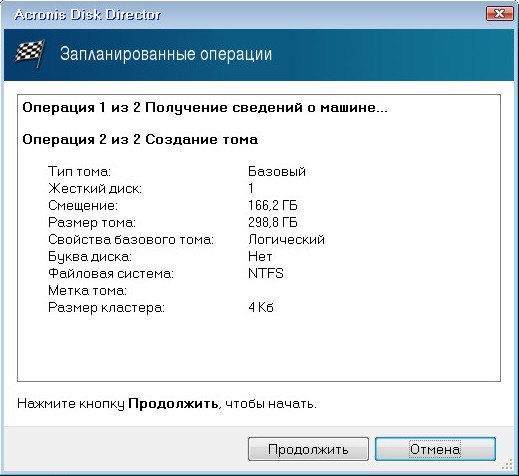Image resolution: width=519 pixels, height=476 pixels.
Task: Select the 'Операция 2 из 2 Создание тома' line
Action: pyautogui.click(x=140, y=139)
